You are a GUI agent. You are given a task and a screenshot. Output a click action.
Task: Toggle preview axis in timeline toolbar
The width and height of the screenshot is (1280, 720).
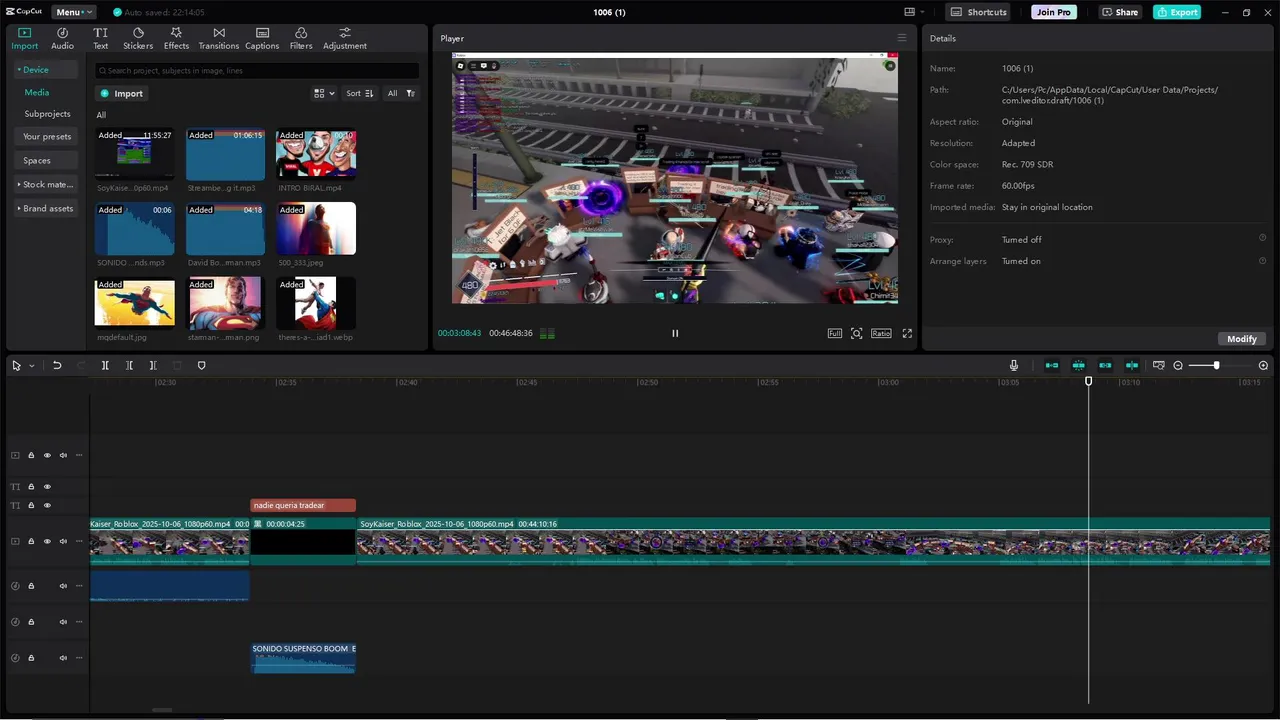tap(1131, 365)
